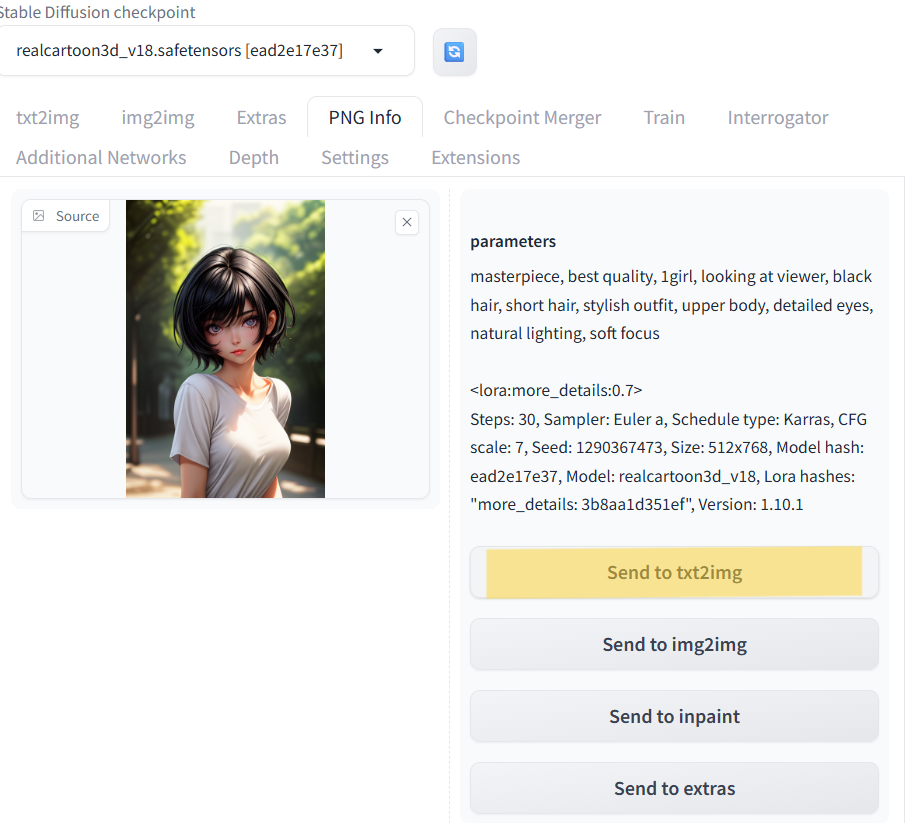Click the 'Version: 1.10.1' text
The image size is (908, 823).
pos(750,504)
